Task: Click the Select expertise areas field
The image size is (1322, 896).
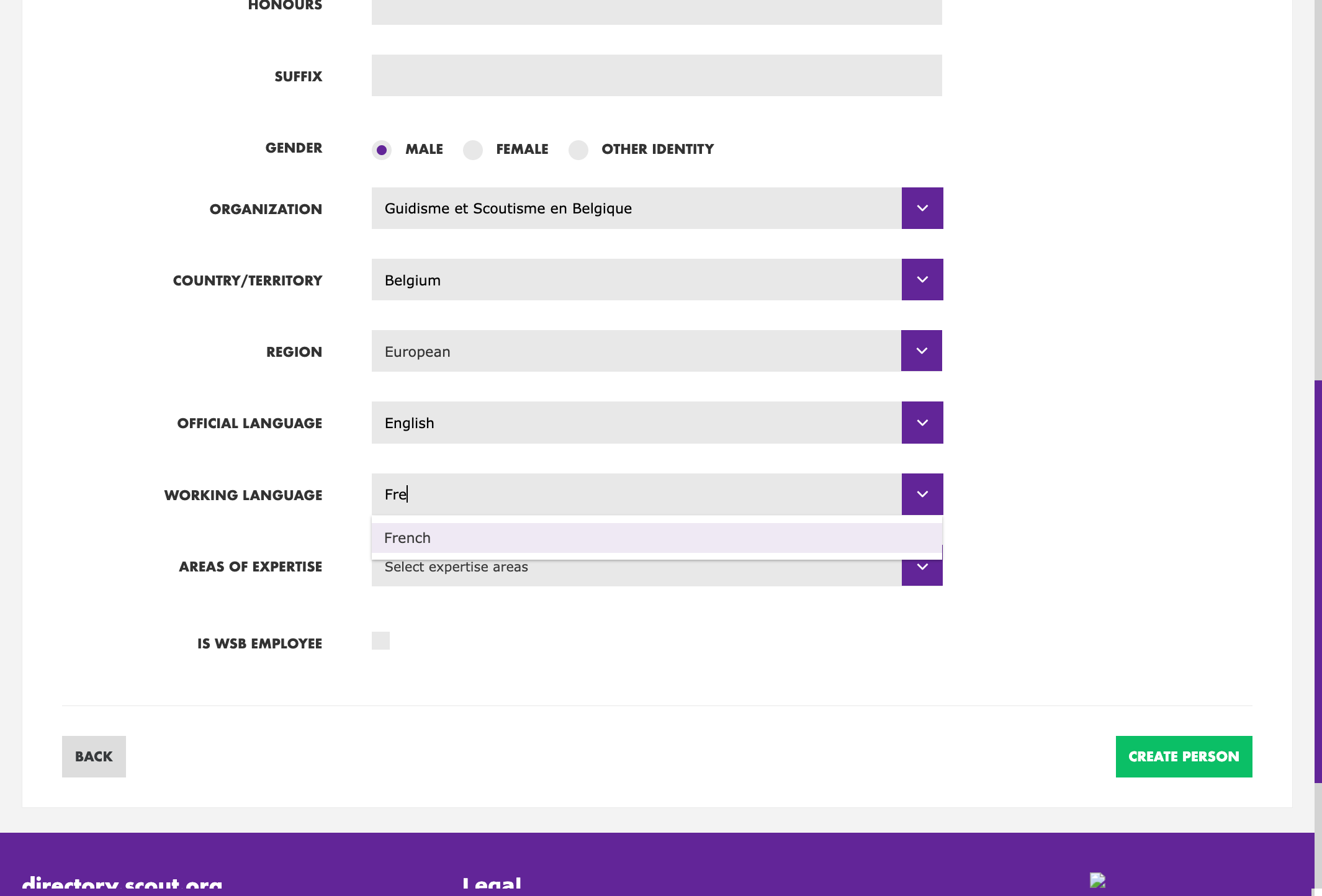Action: coord(636,573)
